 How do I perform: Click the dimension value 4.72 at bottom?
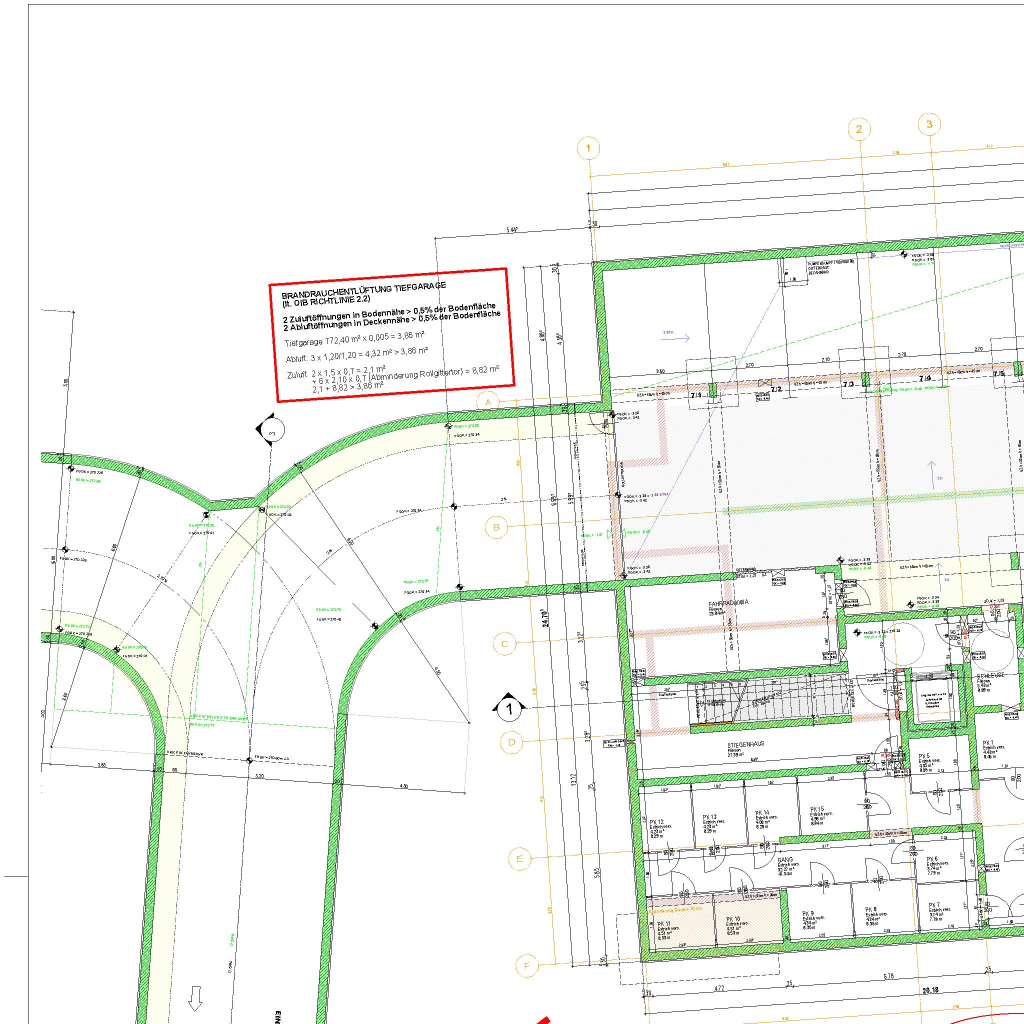pyautogui.click(x=718, y=988)
